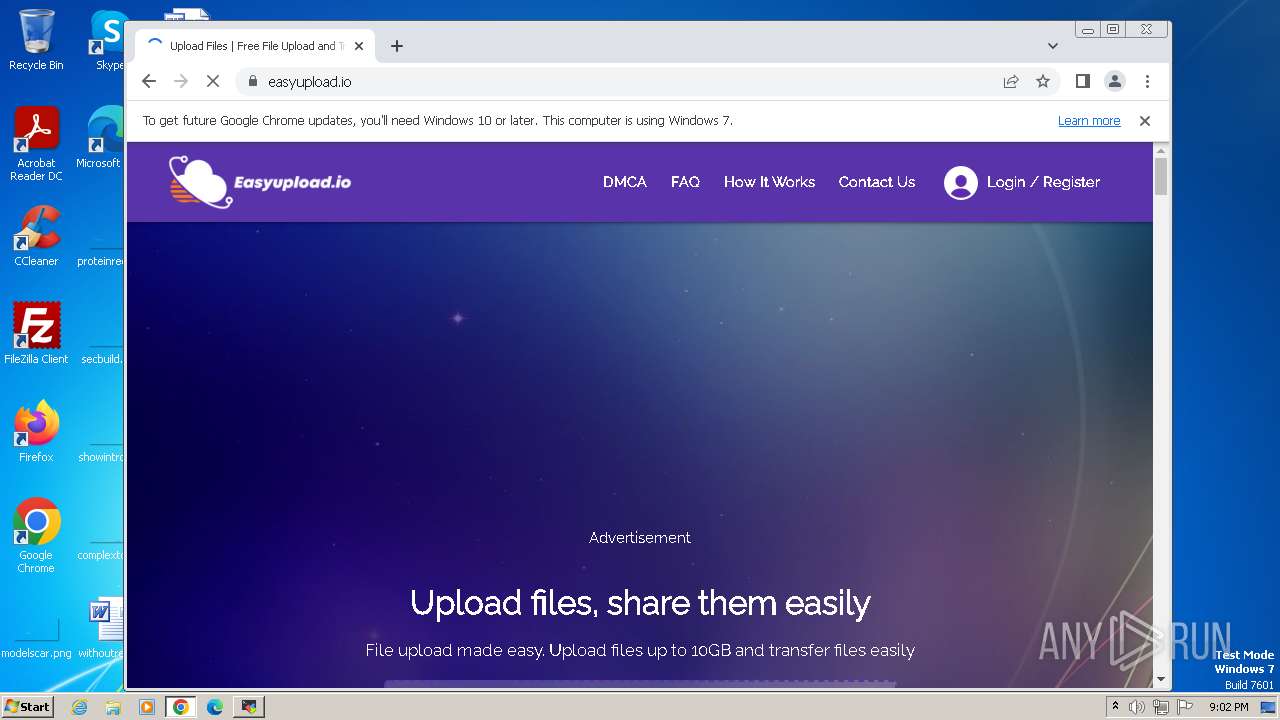Expand the tab search chevron
The width and height of the screenshot is (1280, 720).
tap(1053, 46)
